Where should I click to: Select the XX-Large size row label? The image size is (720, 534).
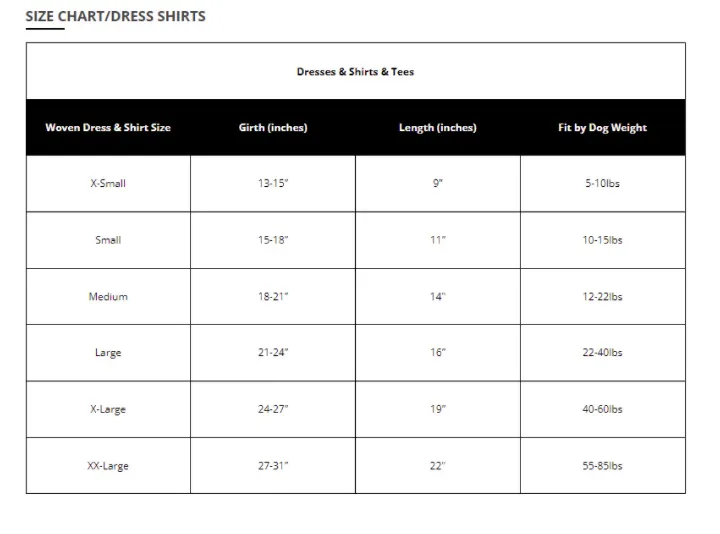pos(108,466)
